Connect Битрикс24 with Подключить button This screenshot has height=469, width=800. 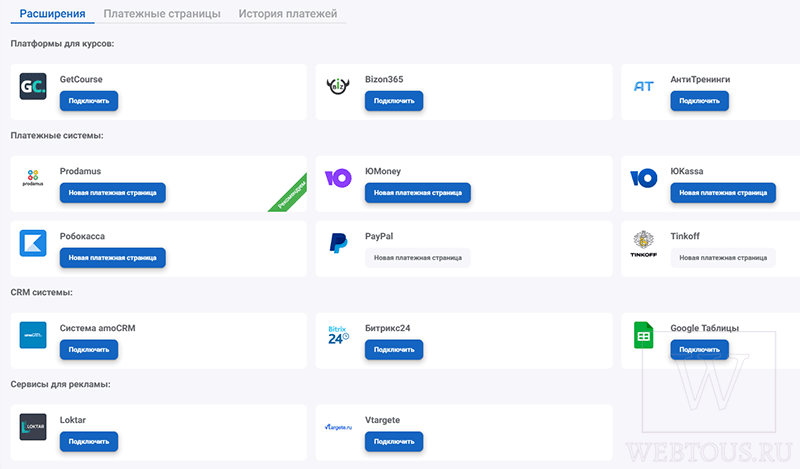(394, 350)
